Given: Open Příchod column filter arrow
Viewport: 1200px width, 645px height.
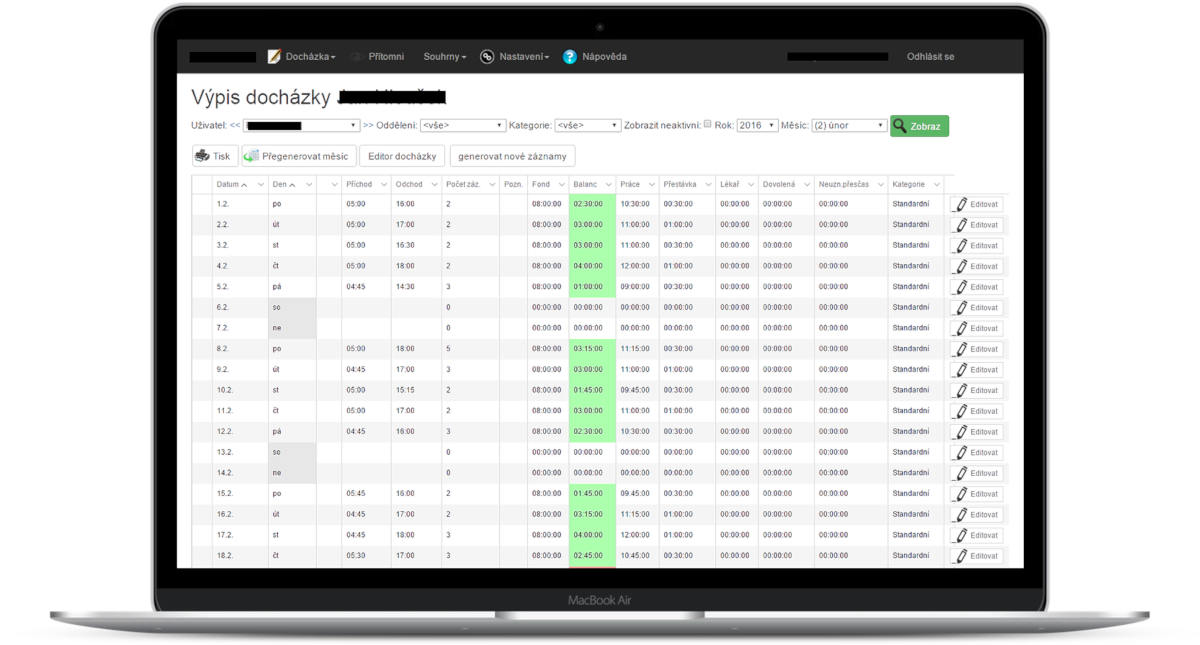Looking at the screenshot, I should point(383,184).
